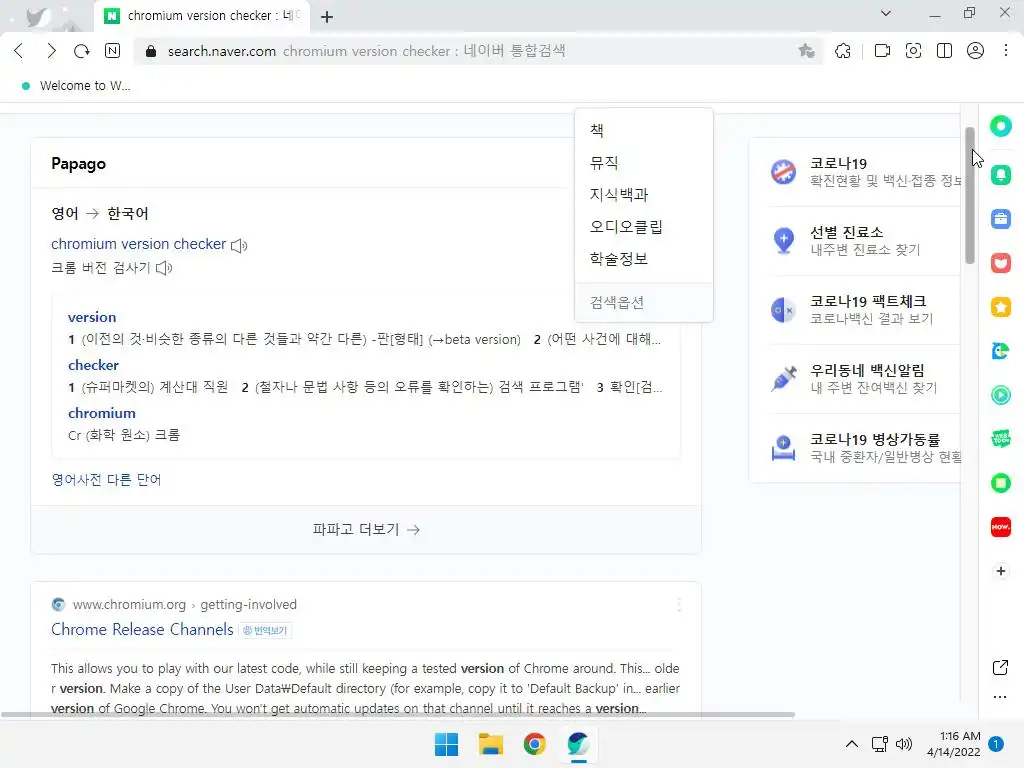This screenshot has width=1024, height=768.
Task: Bookmark this page with star icon
Action: [807, 51]
